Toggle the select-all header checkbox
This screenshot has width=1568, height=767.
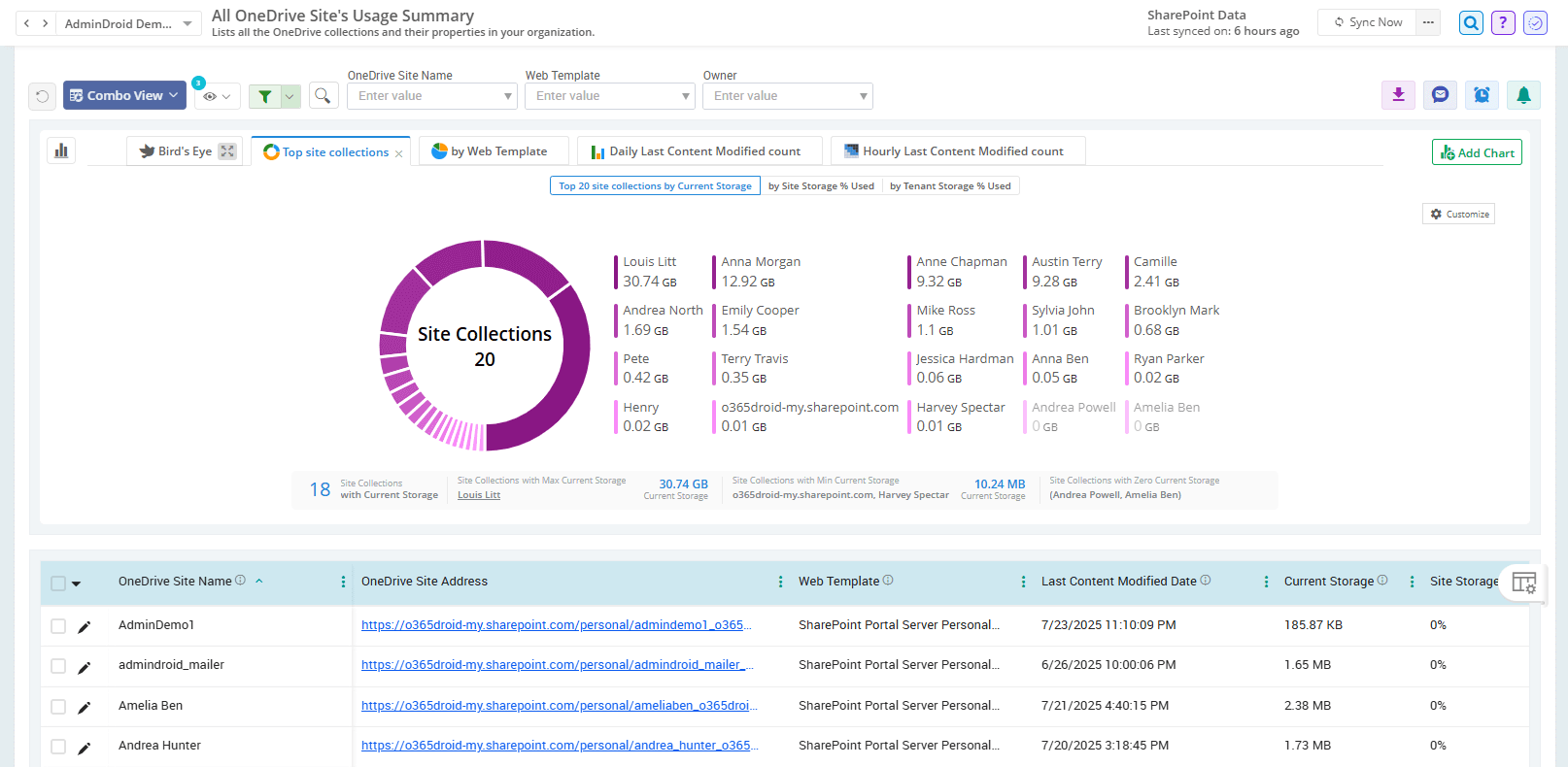(x=58, y=584)
